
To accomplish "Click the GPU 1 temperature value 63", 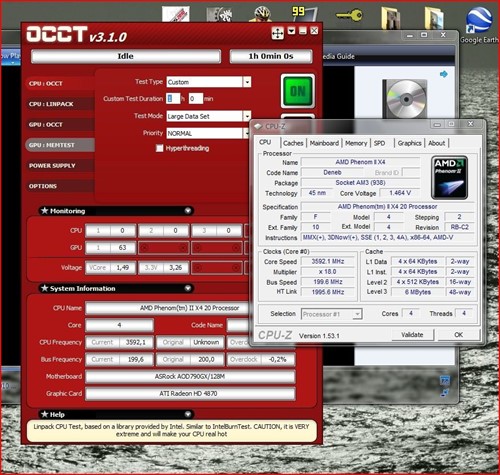I will pyautogui.click(x=122, y=248).
